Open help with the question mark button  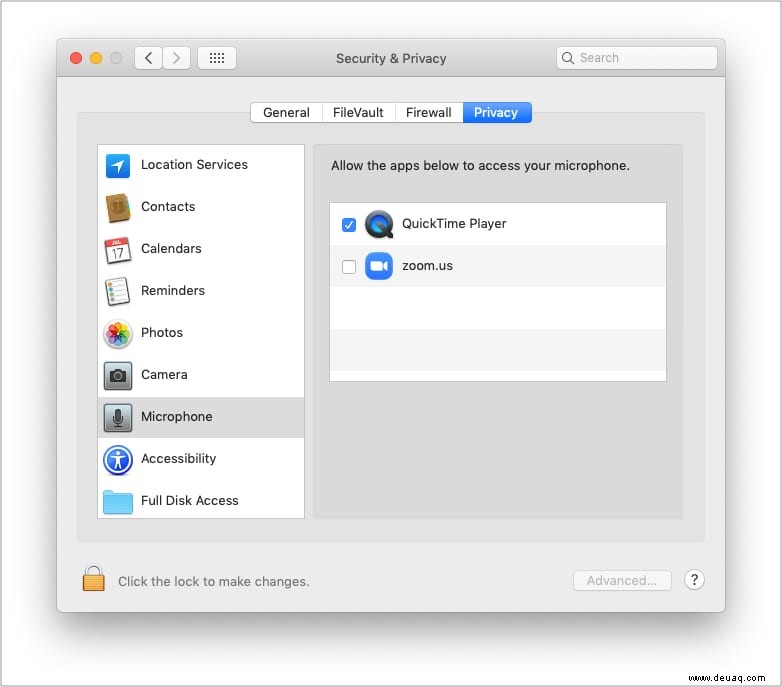[x=694, y=580]
